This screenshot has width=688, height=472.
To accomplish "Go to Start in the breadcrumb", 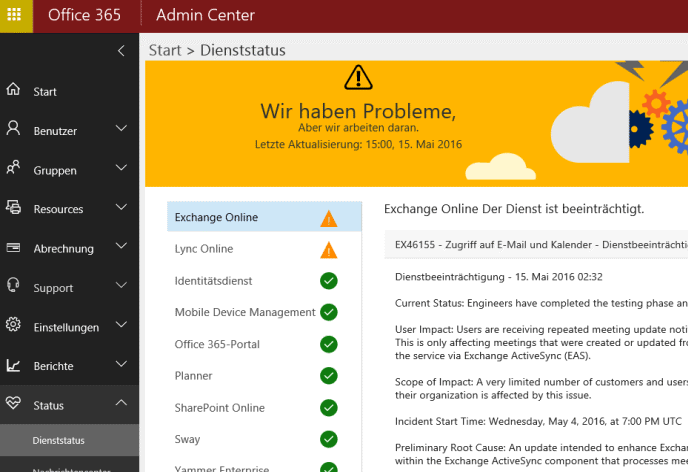I will (165, 50).
